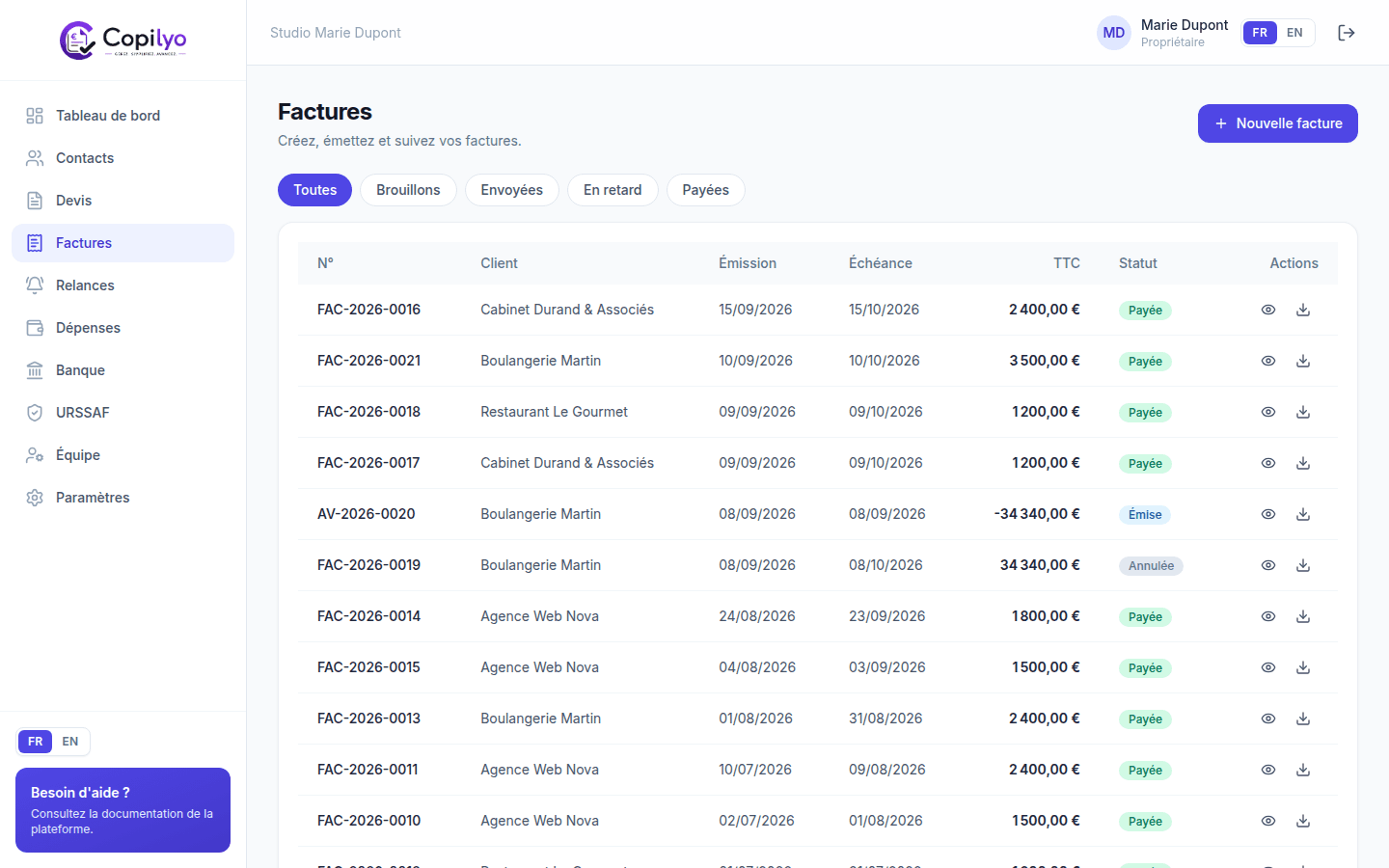Click amount -34 340,00 € cell

tap(1037, 514)
